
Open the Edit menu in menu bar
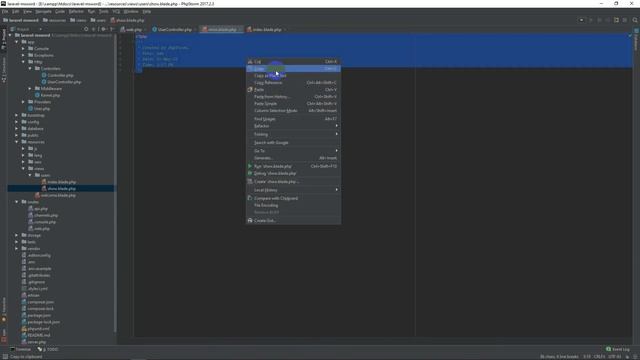tap(16, 11)
